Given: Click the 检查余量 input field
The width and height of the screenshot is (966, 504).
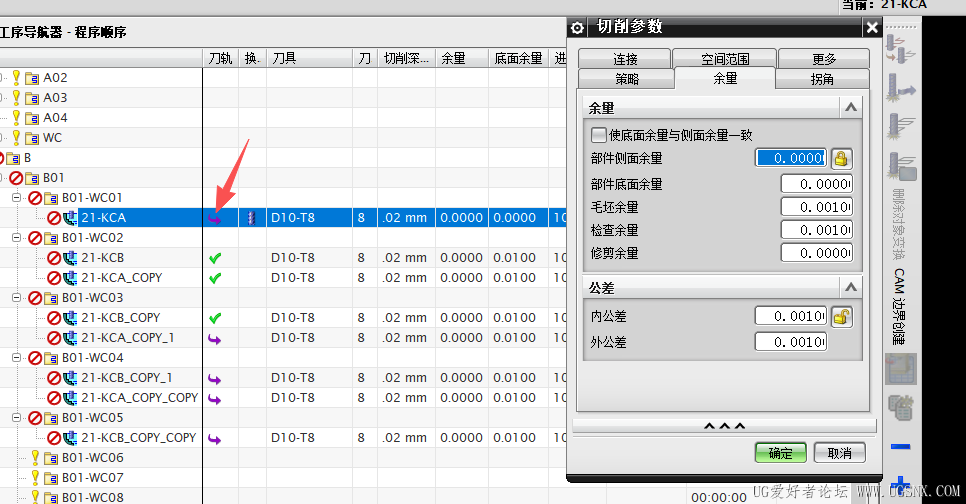Looking at the screenshot, I should (x=817, y=230).
